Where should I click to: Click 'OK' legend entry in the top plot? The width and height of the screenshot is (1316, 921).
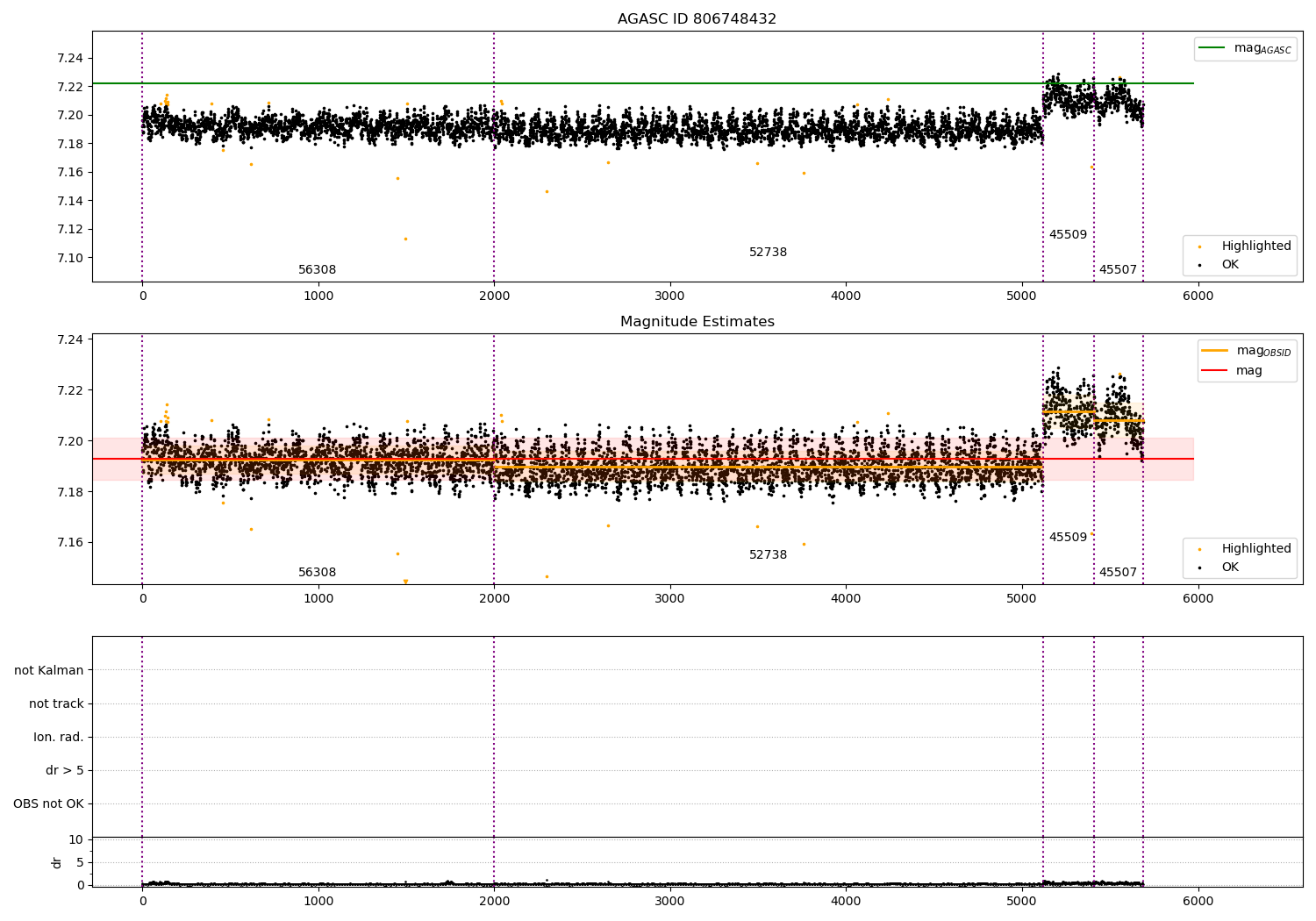pos(1230,265)
